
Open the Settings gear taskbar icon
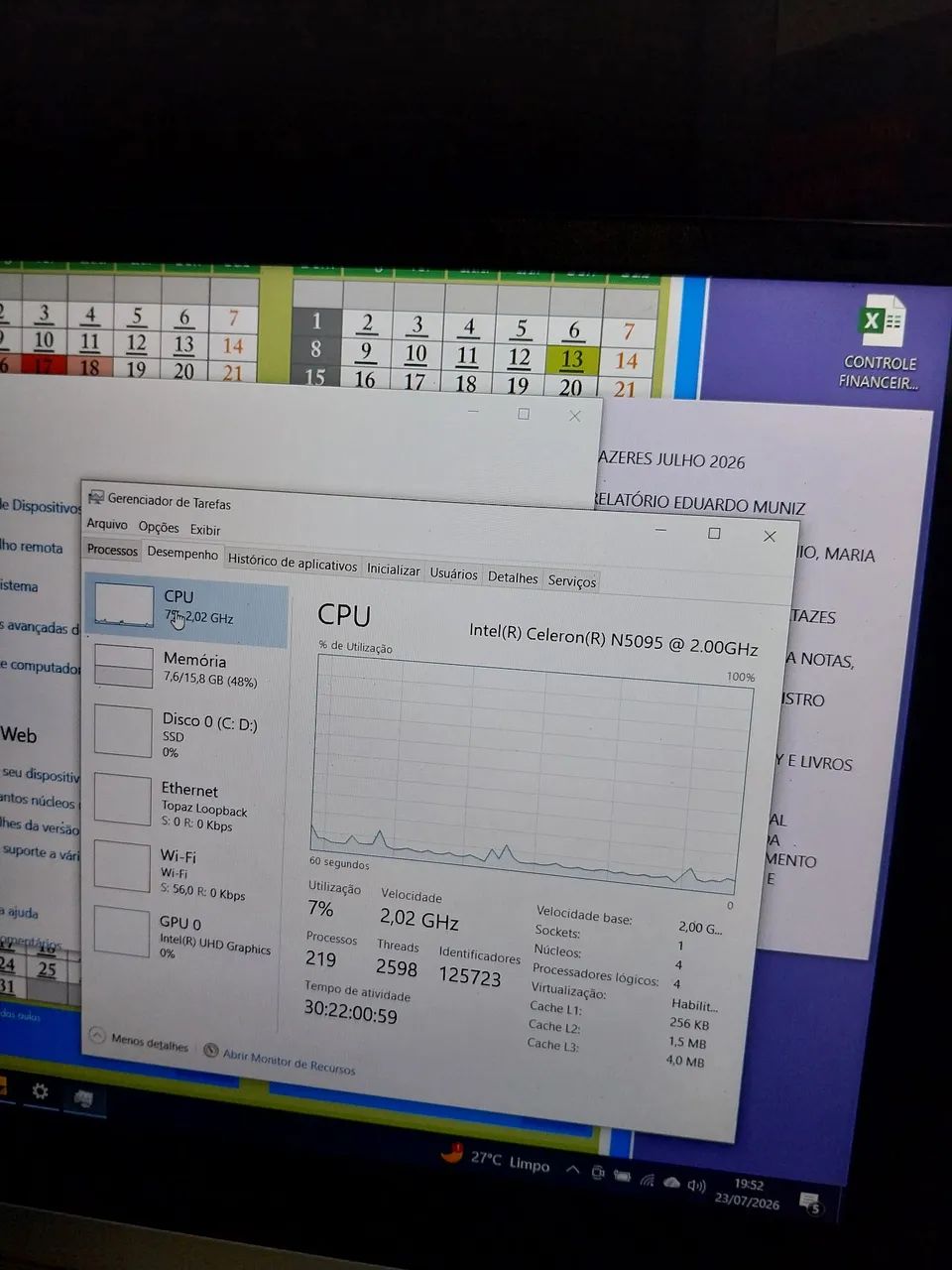(40, 1091)
